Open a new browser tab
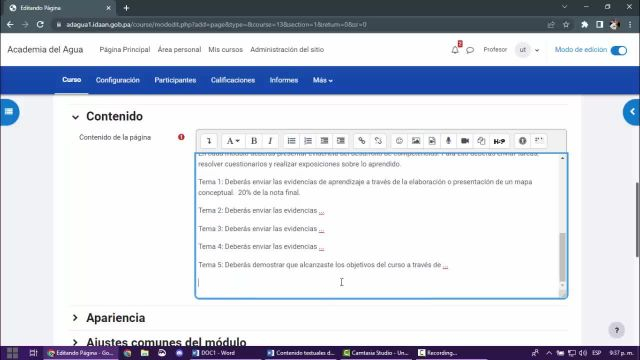The height and width of the screenshot is (360, 640). pos(127,8)
